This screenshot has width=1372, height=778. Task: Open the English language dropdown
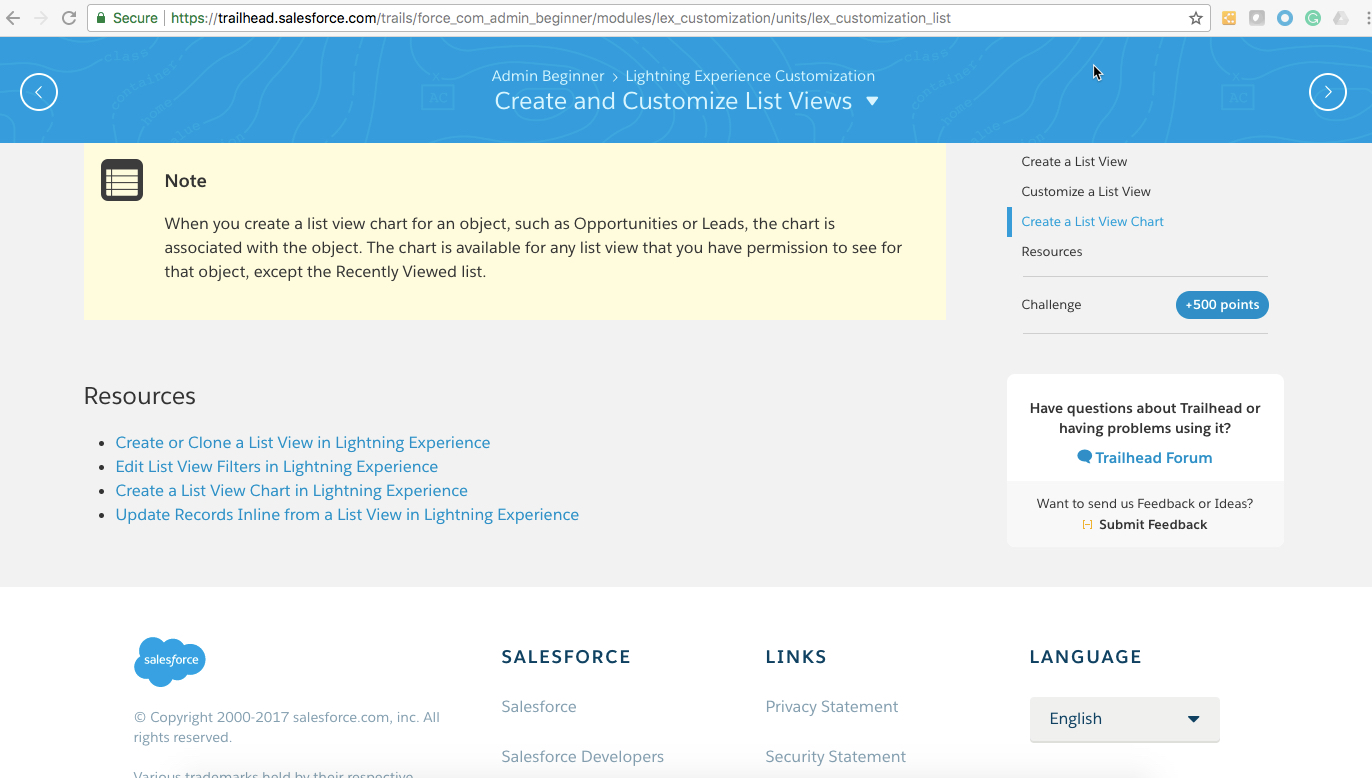pyautogui.click(x=1125, y=719)
